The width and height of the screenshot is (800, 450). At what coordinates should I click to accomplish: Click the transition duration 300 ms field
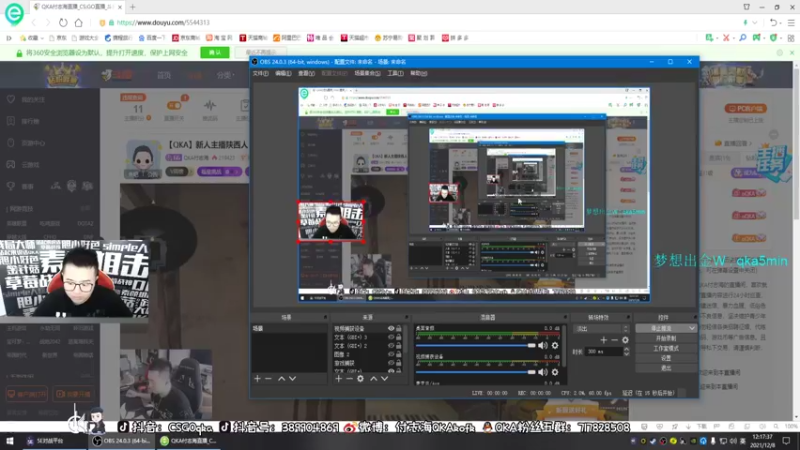(x=604, y=352)
